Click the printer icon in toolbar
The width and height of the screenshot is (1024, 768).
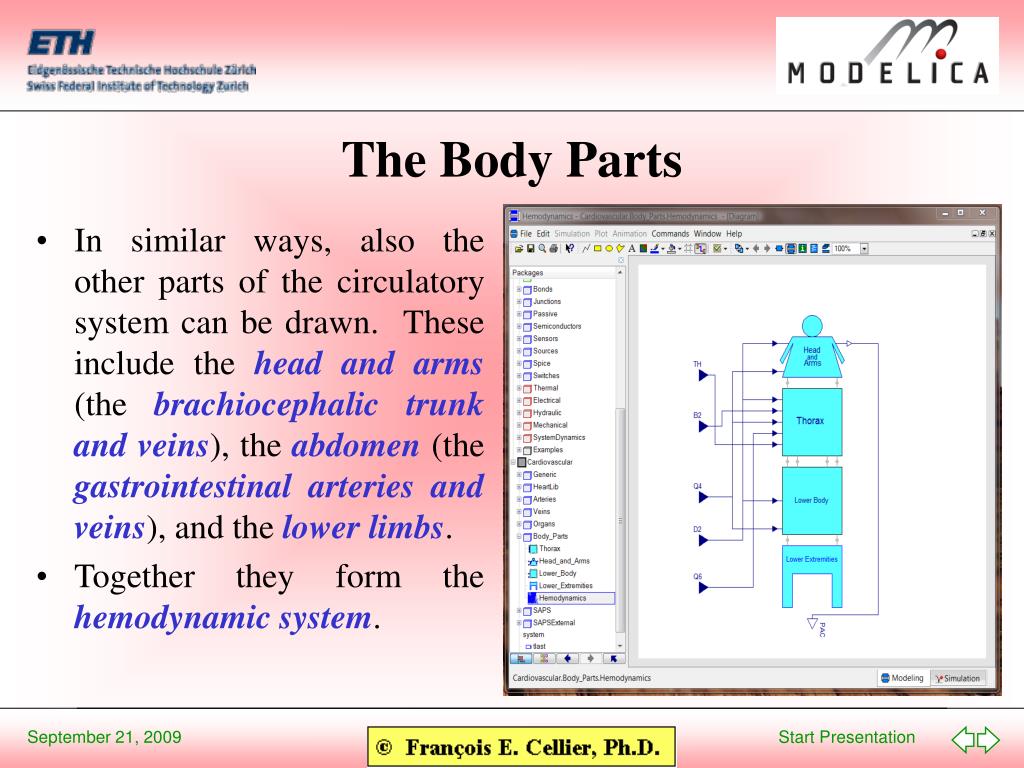pos(554,249)
